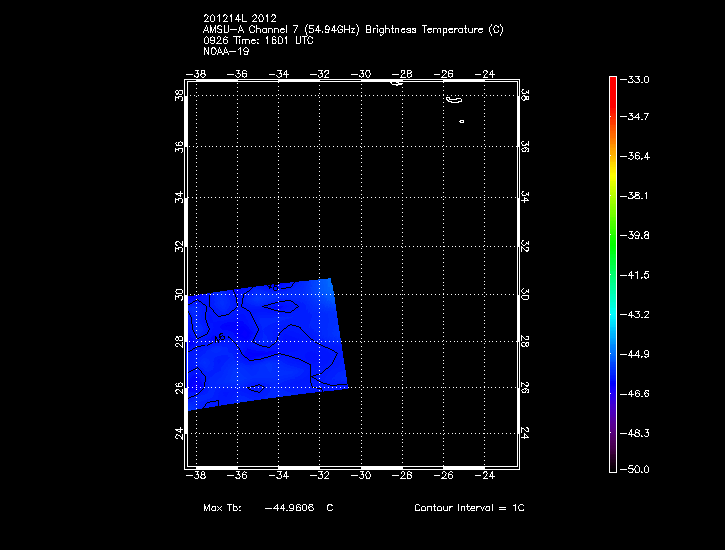Screen dimensions: 725x550
Task: Click the AMSU-A Channel 7 title line
Action: click(352, 30)
